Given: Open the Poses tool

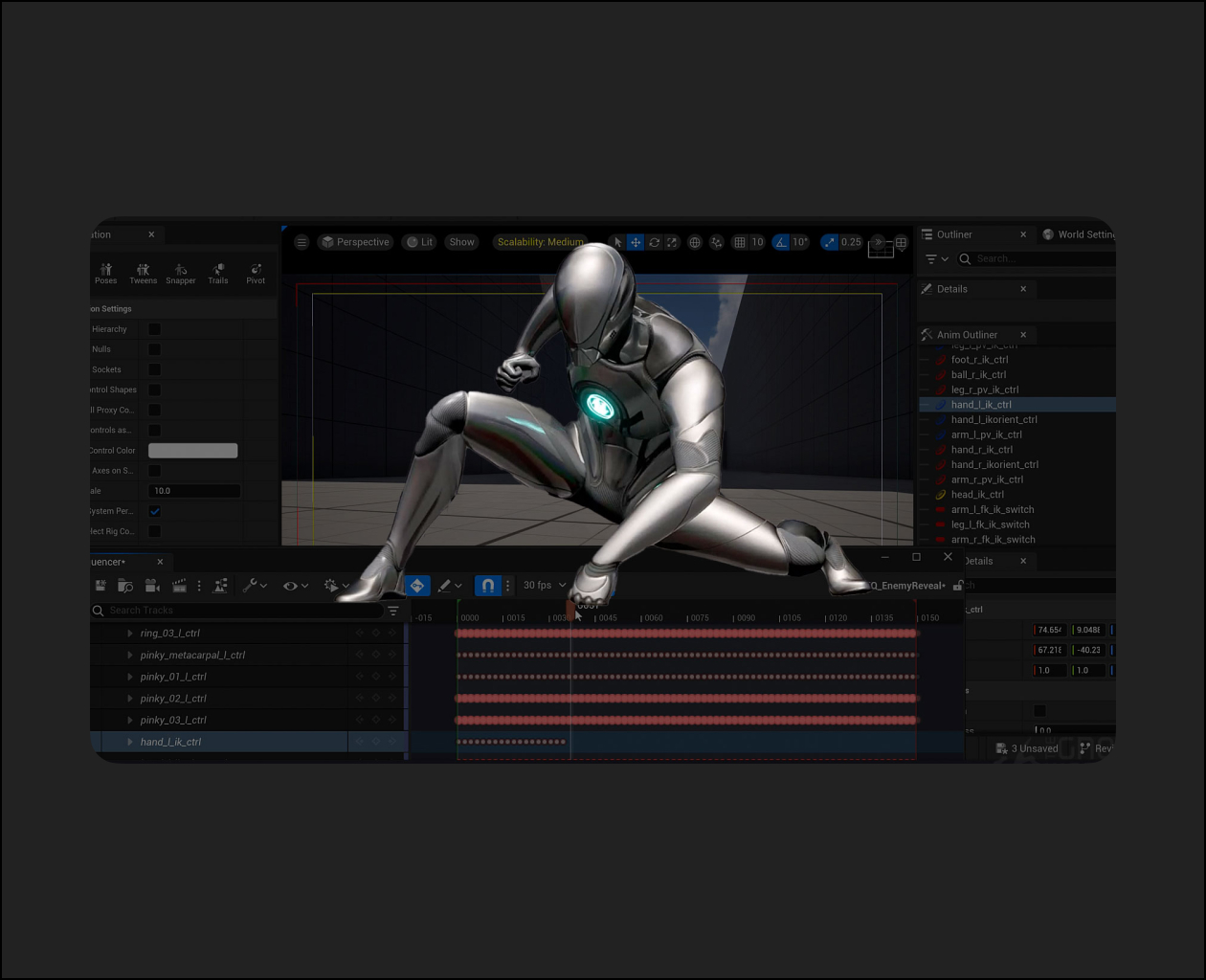Looking at the screenshot, I should tap(105, 274).
